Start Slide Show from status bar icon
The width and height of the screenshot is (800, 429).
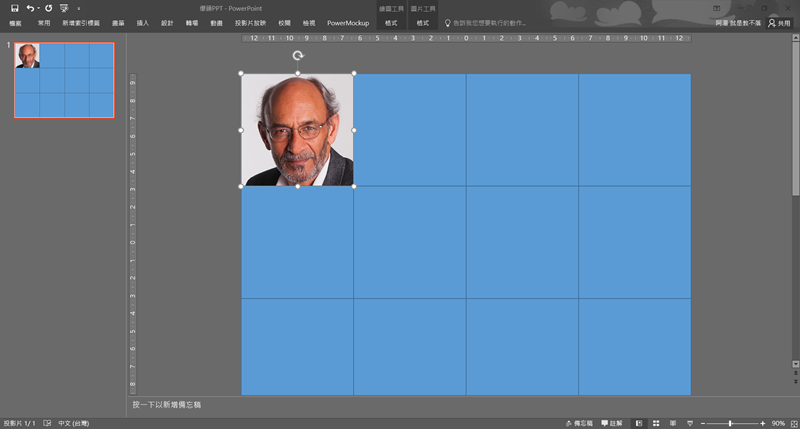689,423
